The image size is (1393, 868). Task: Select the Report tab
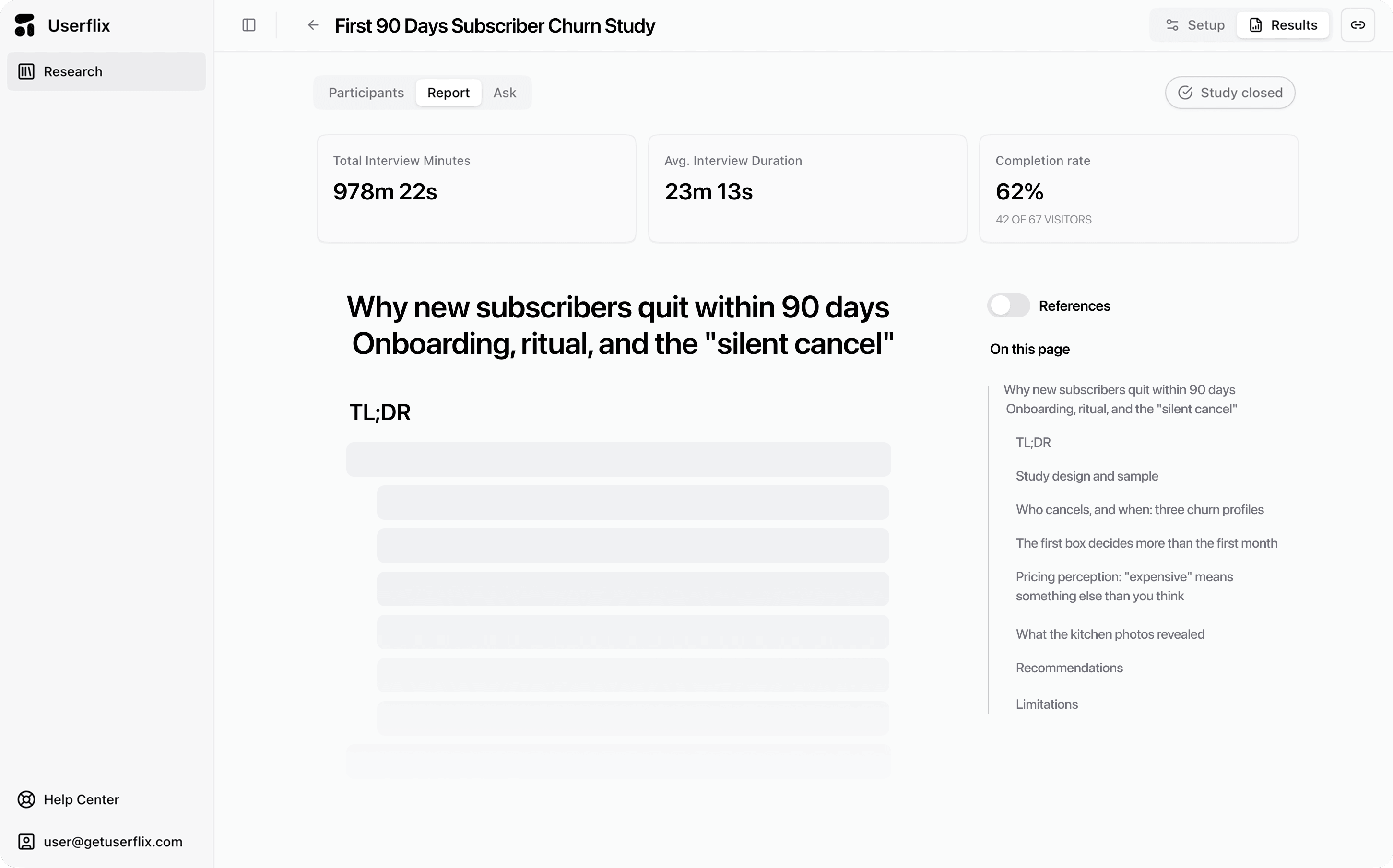point(449,93)
